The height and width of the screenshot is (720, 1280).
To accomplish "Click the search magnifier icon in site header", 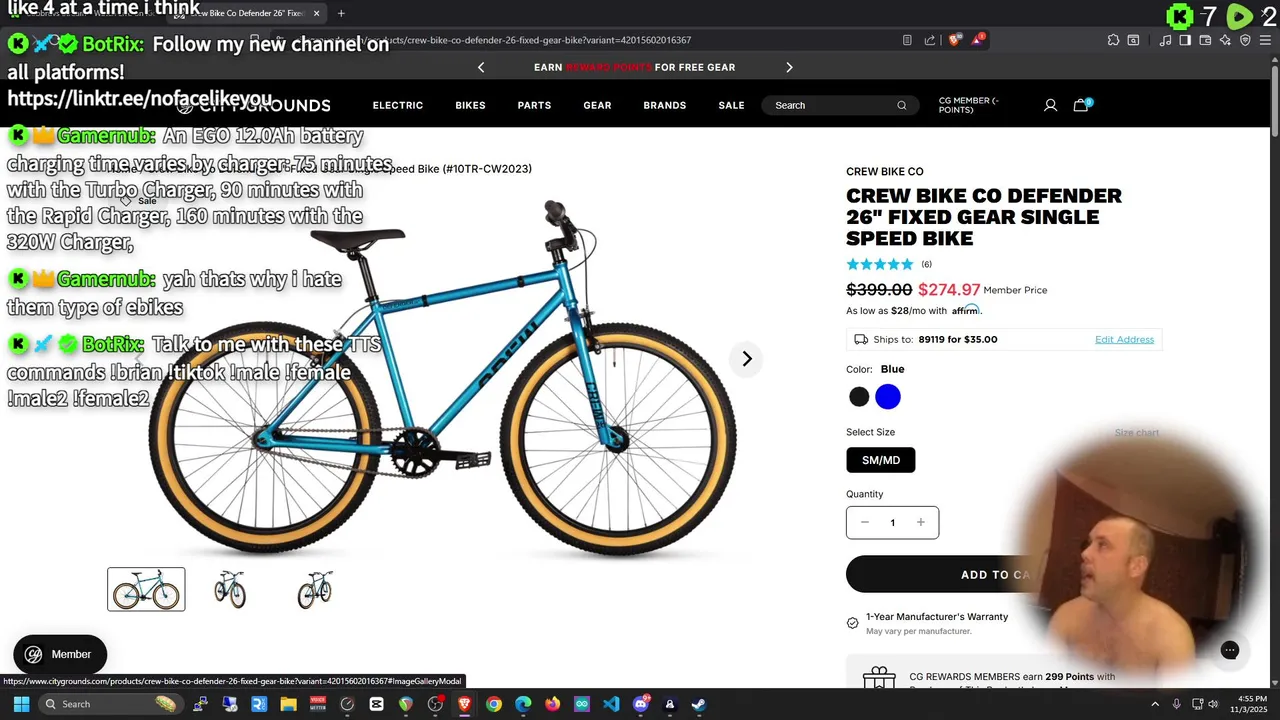I will 901,105.
